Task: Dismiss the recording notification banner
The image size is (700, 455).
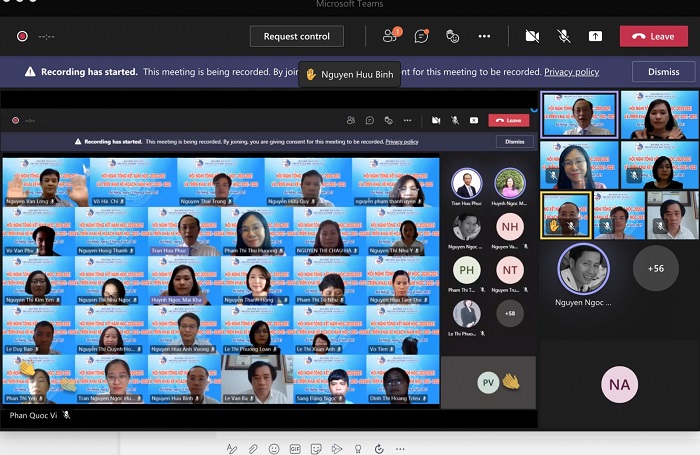Action: (x=663, y=72)
